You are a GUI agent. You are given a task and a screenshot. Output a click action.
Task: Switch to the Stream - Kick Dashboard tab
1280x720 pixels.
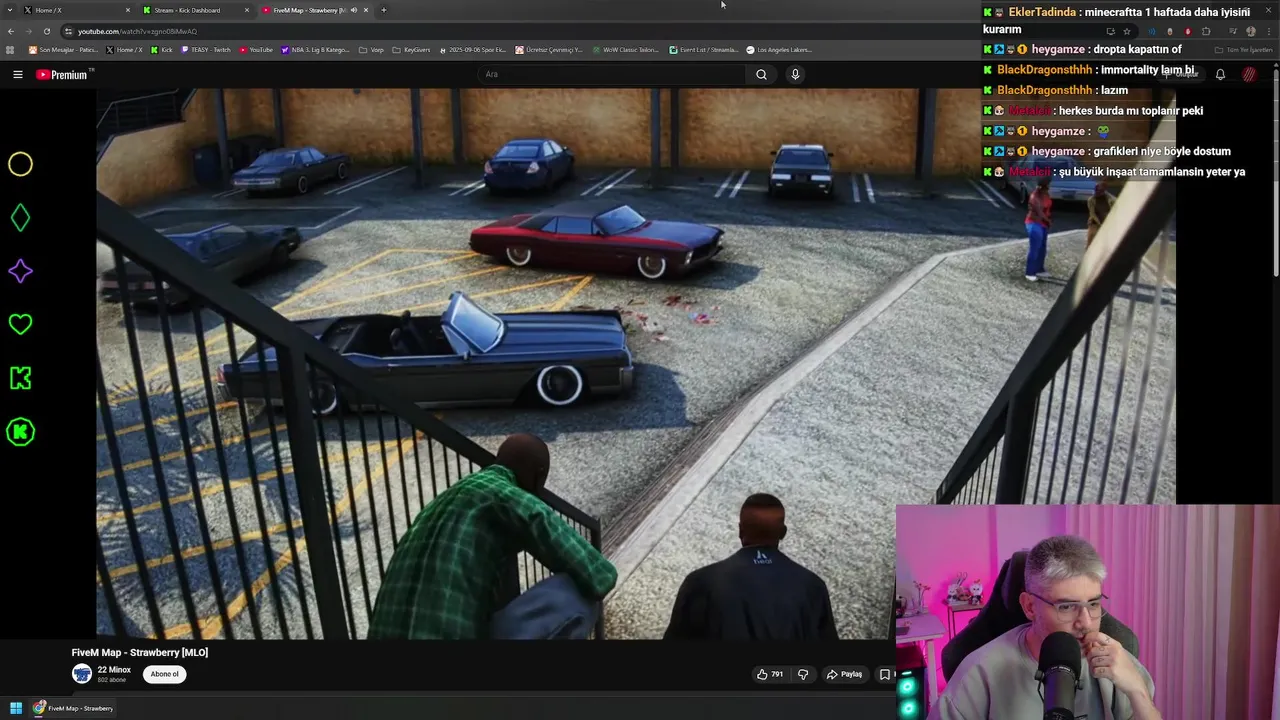point(195,10)
